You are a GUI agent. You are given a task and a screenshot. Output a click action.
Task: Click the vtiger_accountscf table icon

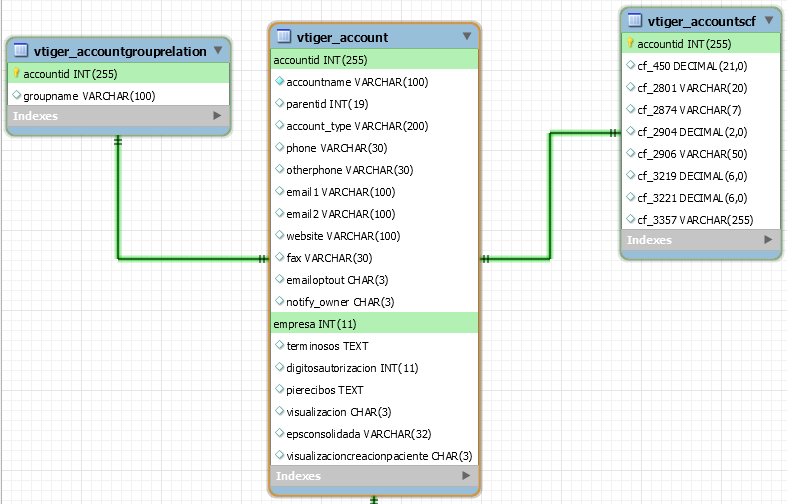(x=634, y=20)
